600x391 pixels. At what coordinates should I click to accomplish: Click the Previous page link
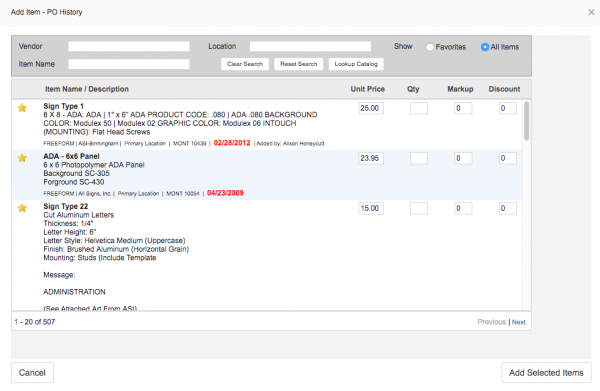tap(491, 322)
